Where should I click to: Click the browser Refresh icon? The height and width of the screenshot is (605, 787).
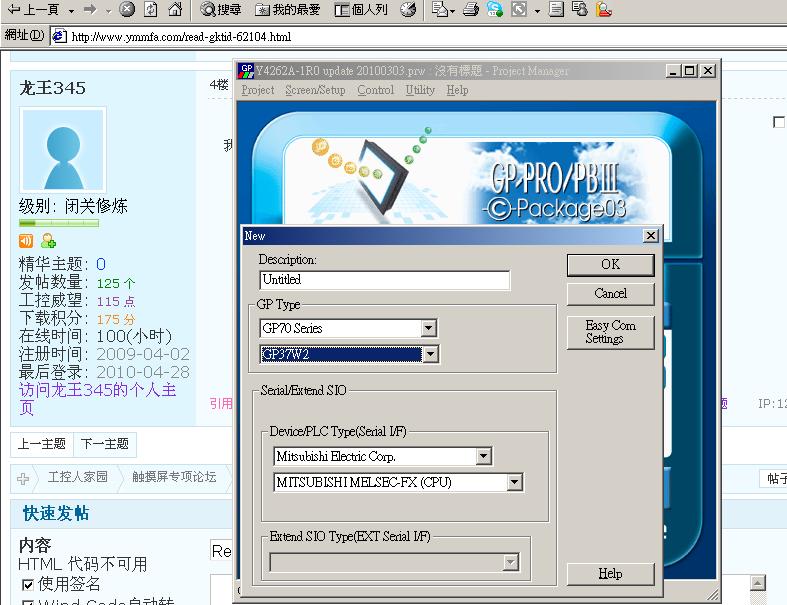151,10
